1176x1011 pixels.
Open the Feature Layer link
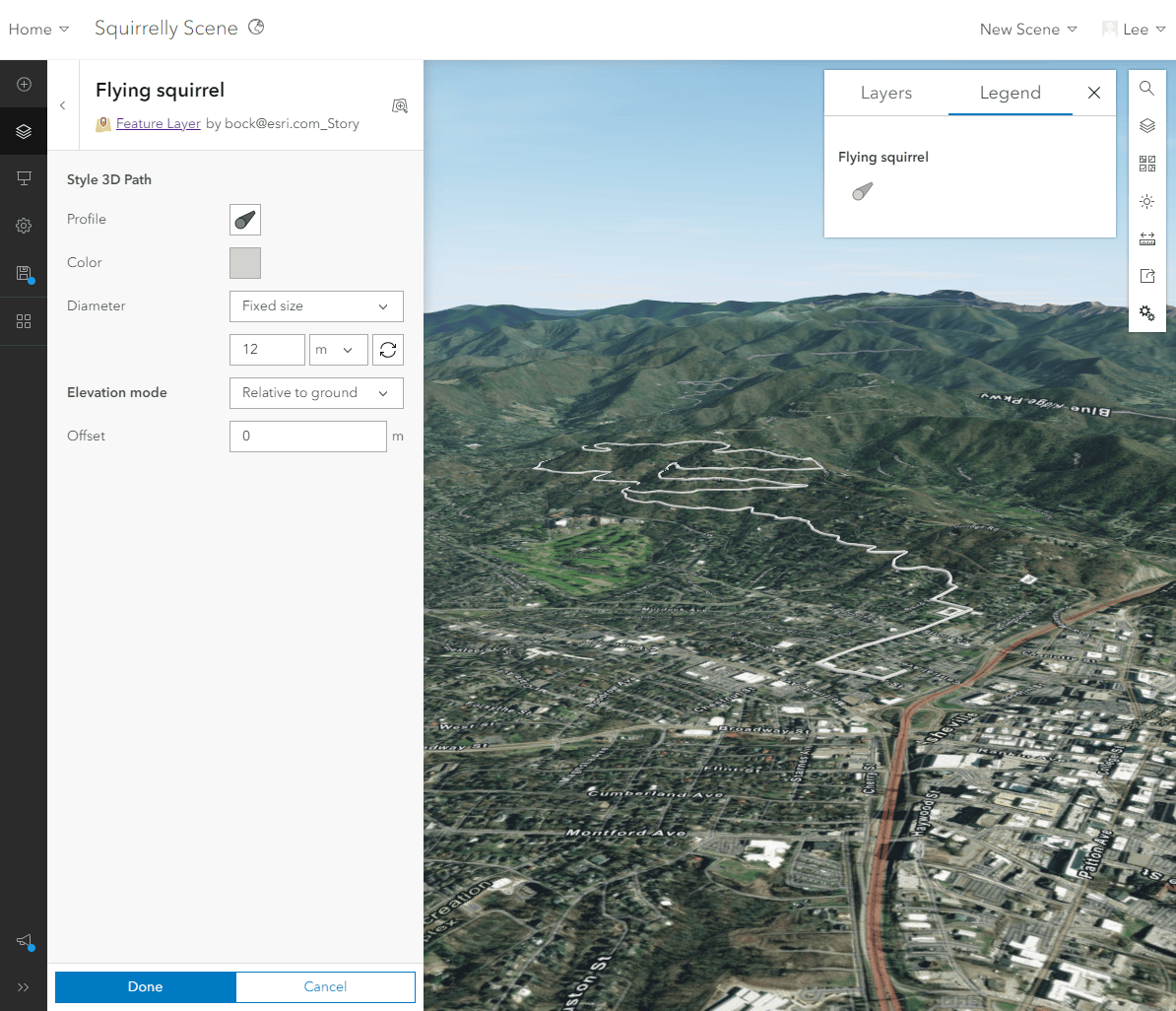click(158, 123)
